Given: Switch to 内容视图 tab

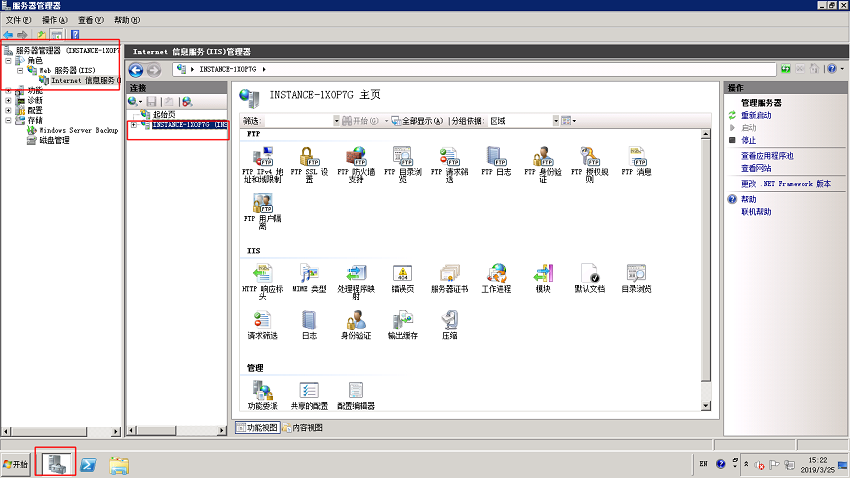Looking at the screenshot, I should pyautogui.click(x=302, y=428).
